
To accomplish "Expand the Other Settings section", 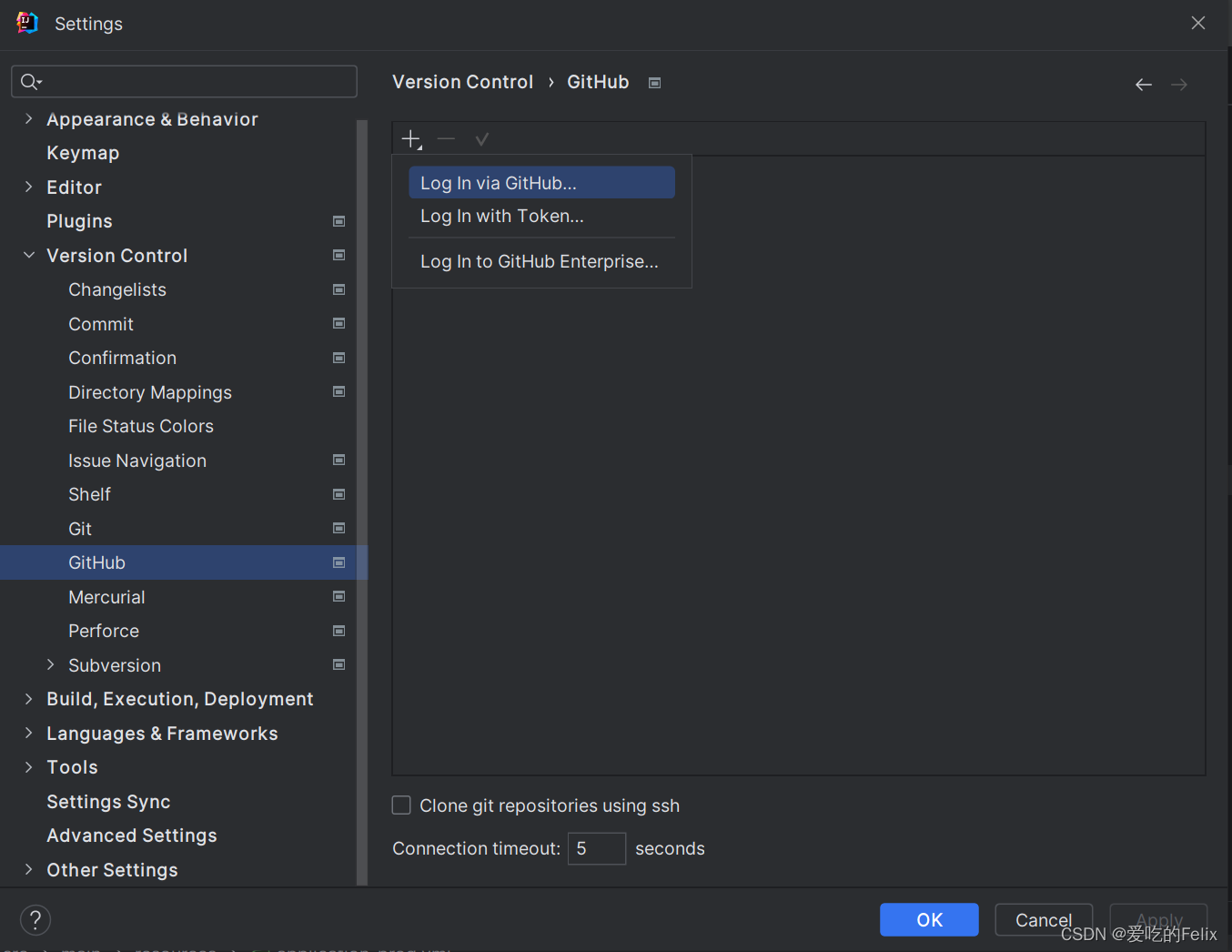I will click(28, 870).
